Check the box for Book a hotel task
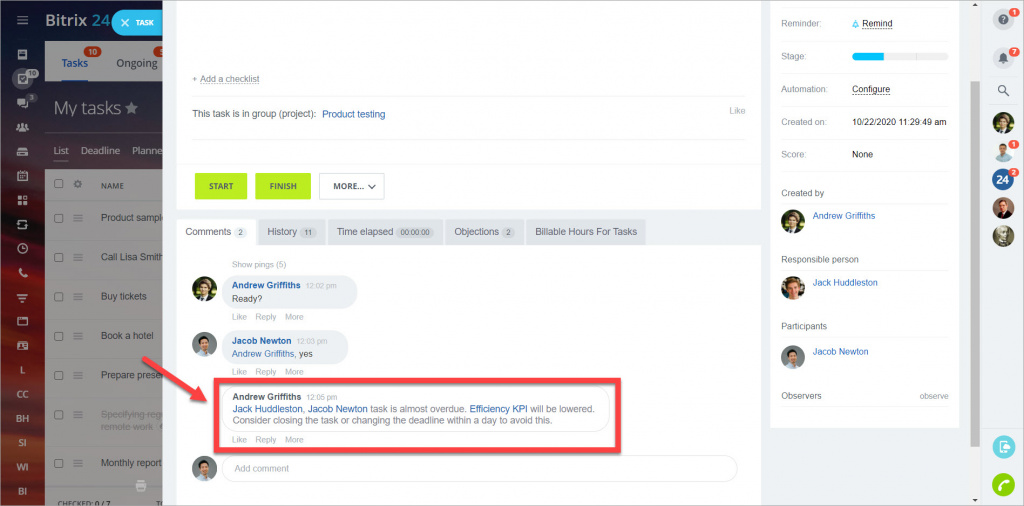This screenshot has width=1024, height=506. 58,336
